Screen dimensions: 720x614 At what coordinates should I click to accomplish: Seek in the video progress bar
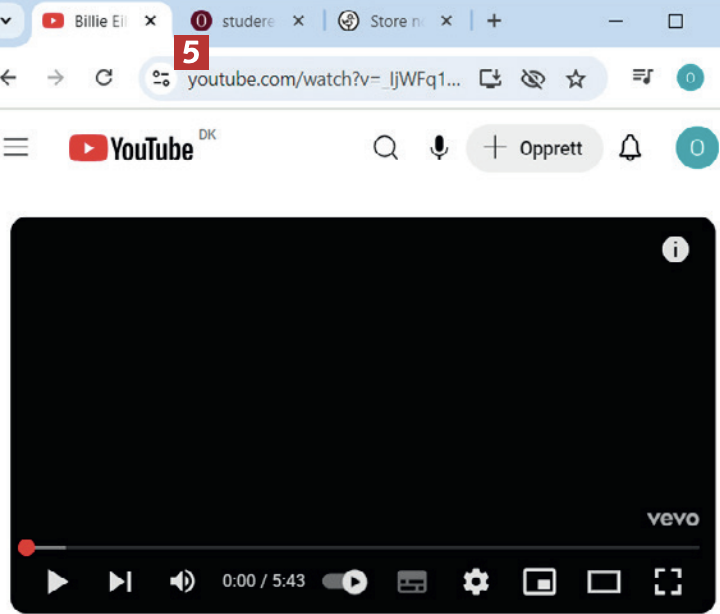click(359, 547)
